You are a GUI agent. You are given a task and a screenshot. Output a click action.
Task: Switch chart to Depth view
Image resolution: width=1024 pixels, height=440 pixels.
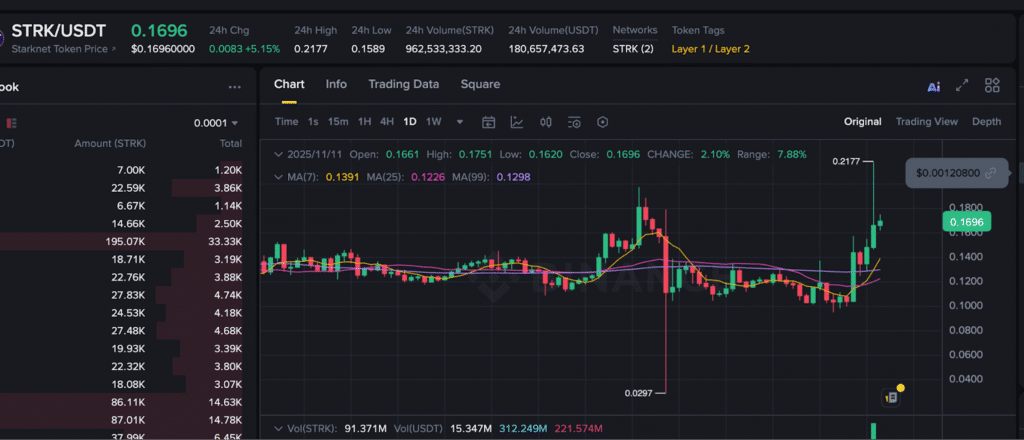point(986,122)
